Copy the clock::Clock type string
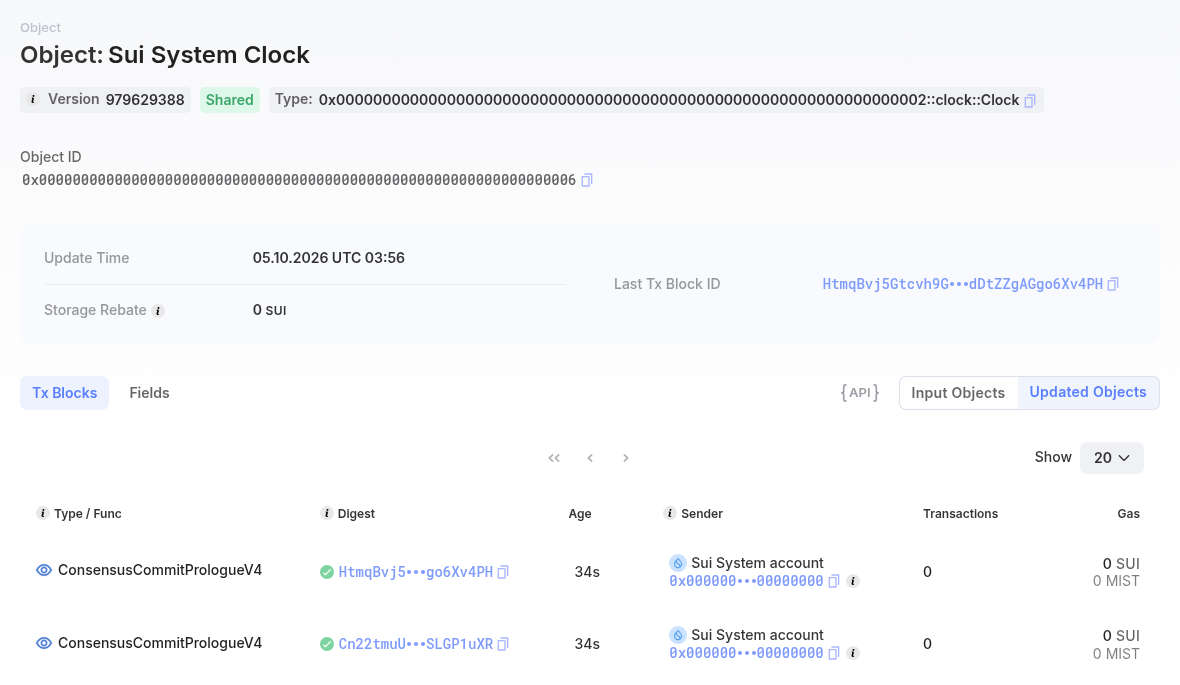The width and height of the screenshot is (1180, 685). (x=1029, y=101)
